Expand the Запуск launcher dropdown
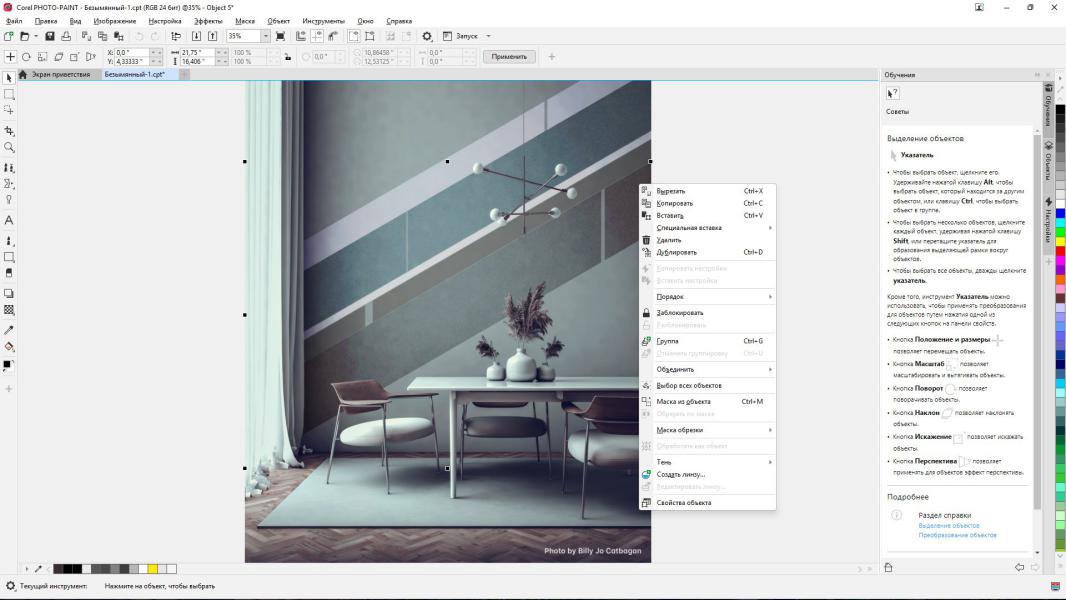Viewport: 1066px width, 600px height. pyautogui.click(x=488, y=36)
